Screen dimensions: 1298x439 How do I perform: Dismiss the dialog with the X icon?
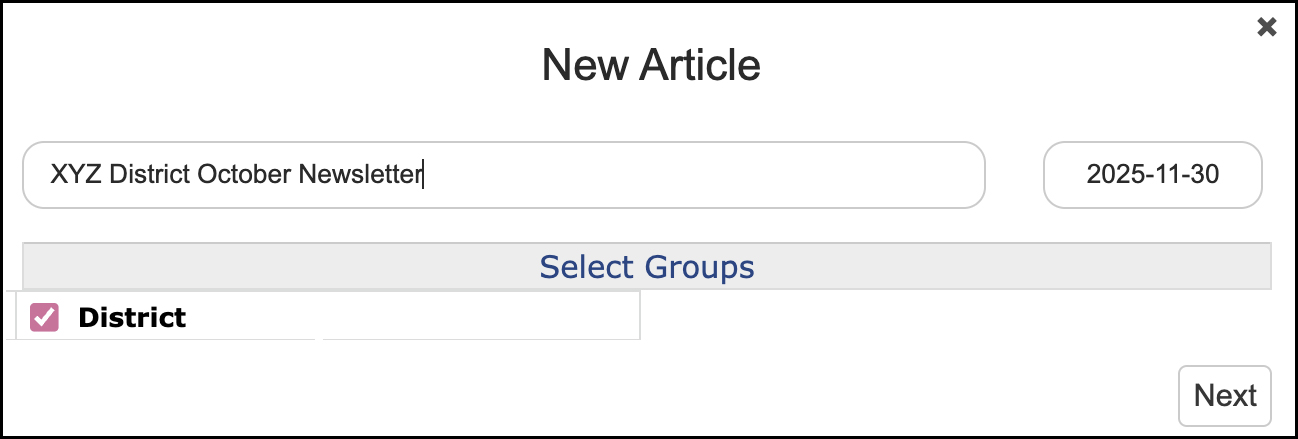click(1266, 27)
